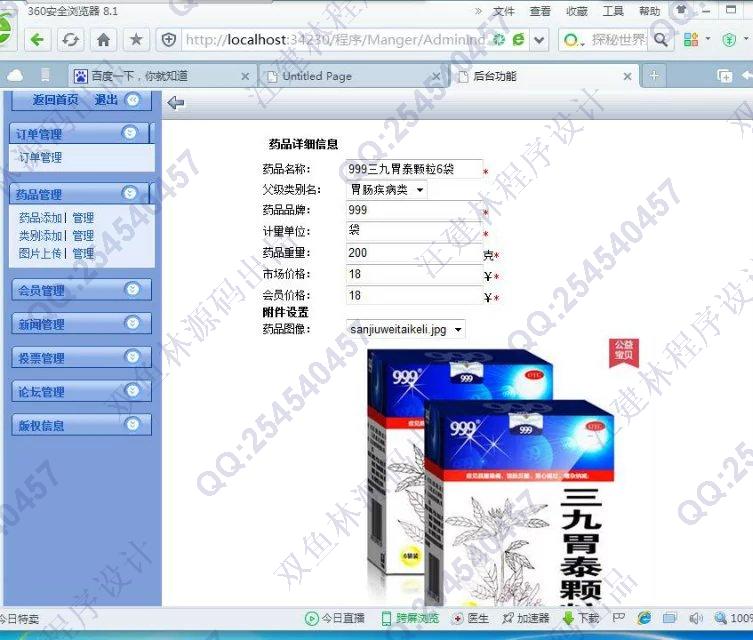
Task: Click the back arrow in admin content header
Action: (176, 102)
